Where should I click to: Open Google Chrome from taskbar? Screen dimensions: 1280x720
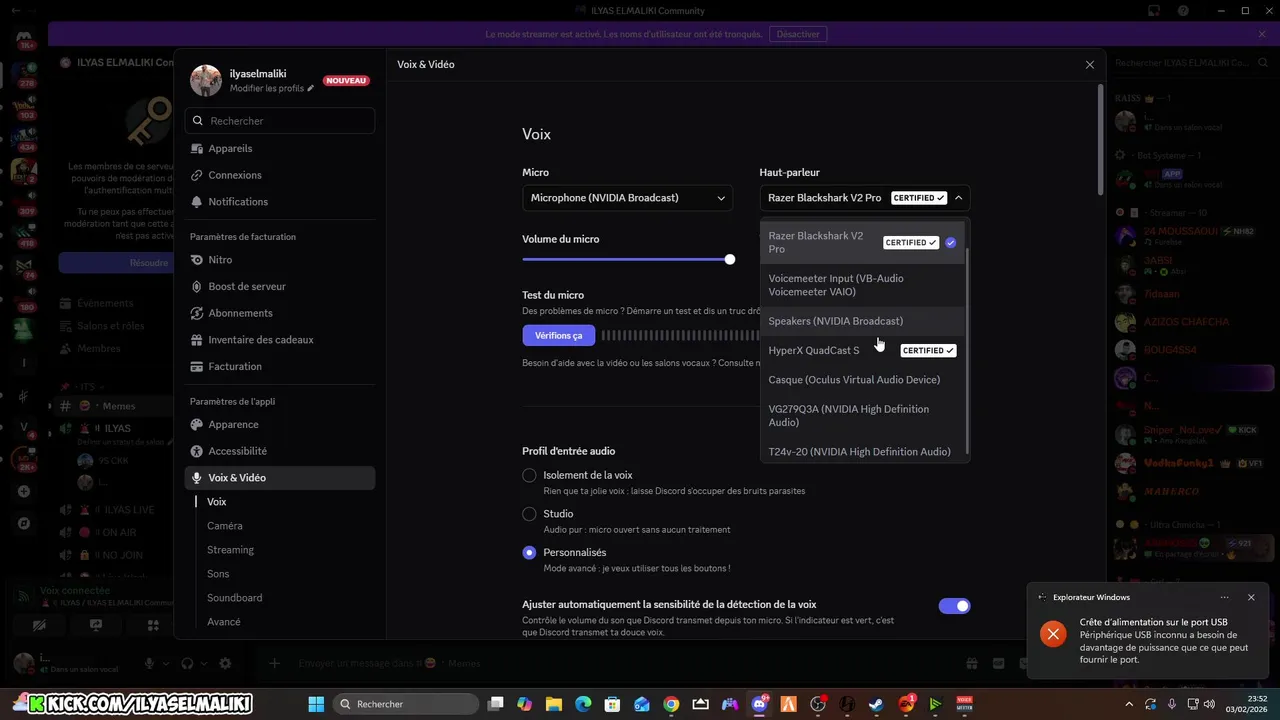(671, 704)
